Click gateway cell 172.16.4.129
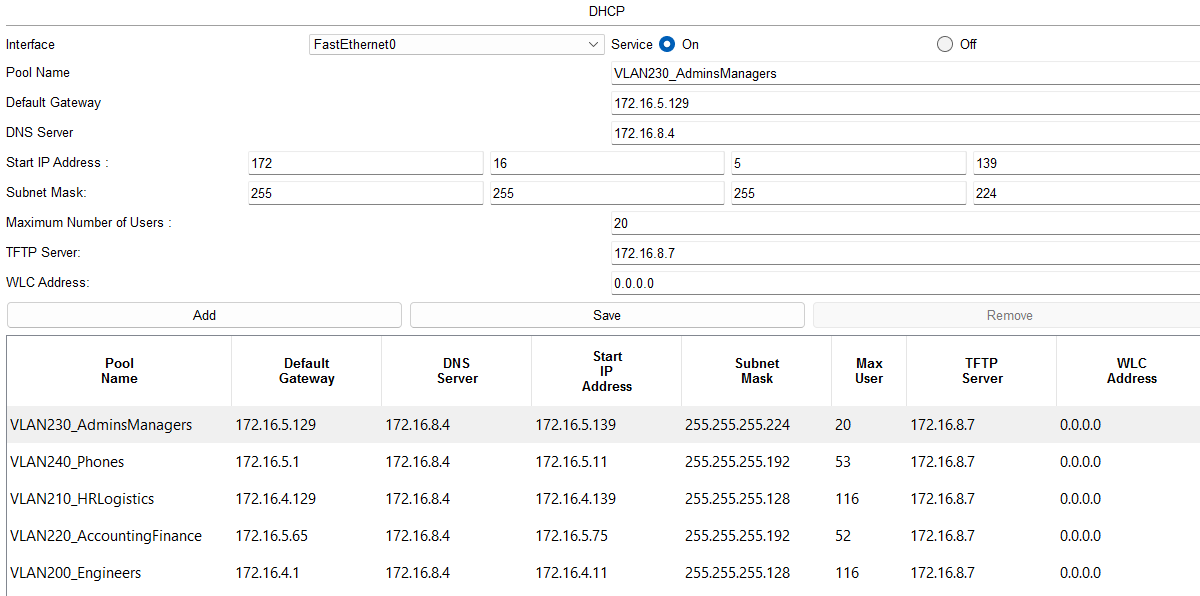 click(307, 499)
